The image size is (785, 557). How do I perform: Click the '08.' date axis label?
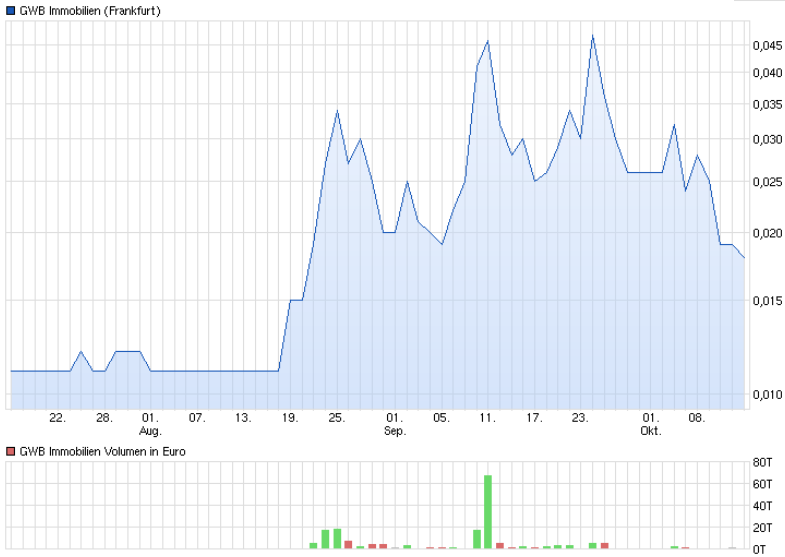pos(697,418)
